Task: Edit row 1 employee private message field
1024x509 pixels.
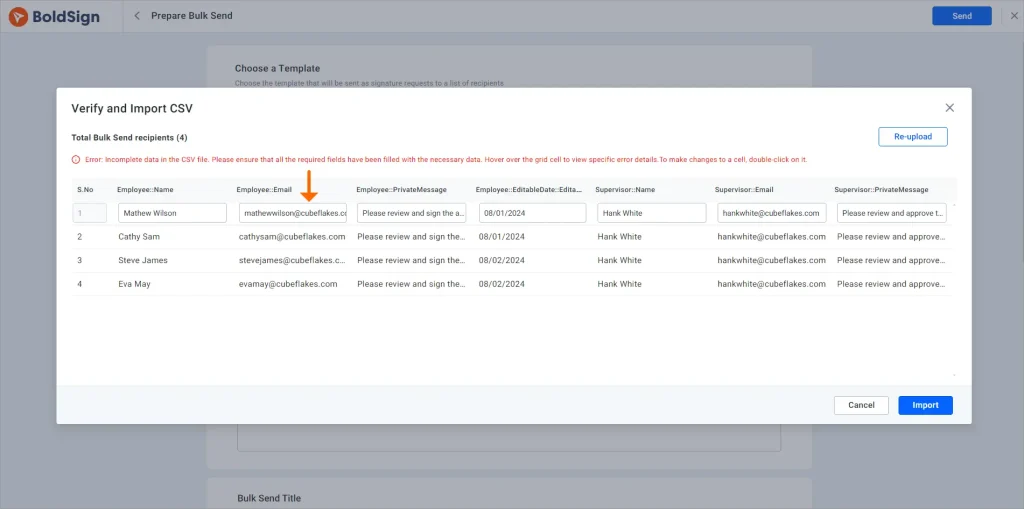Action: pyautogui.click(x=412, y=213)
